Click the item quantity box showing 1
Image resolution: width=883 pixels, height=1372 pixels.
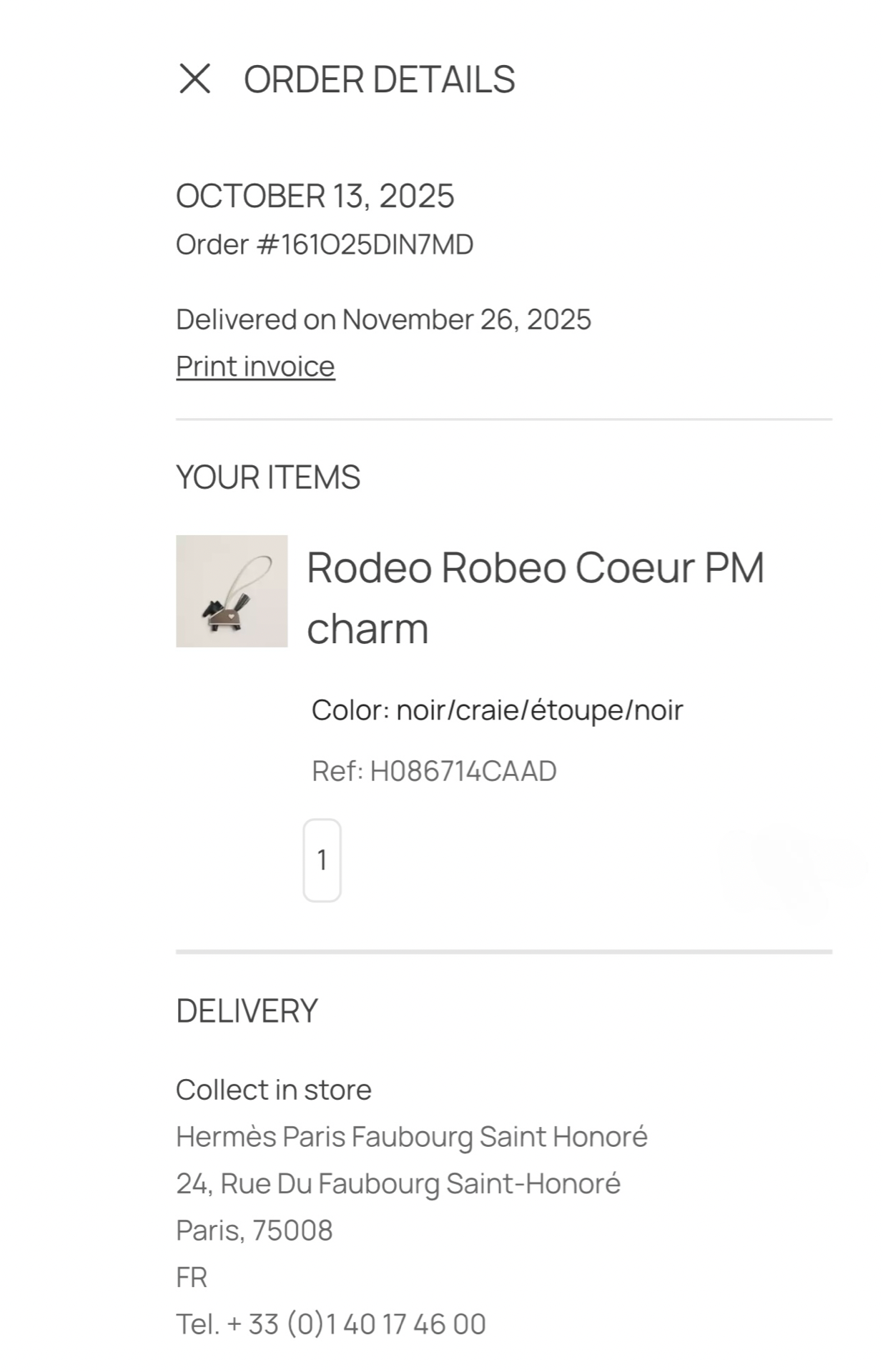(x=322, y=860)
